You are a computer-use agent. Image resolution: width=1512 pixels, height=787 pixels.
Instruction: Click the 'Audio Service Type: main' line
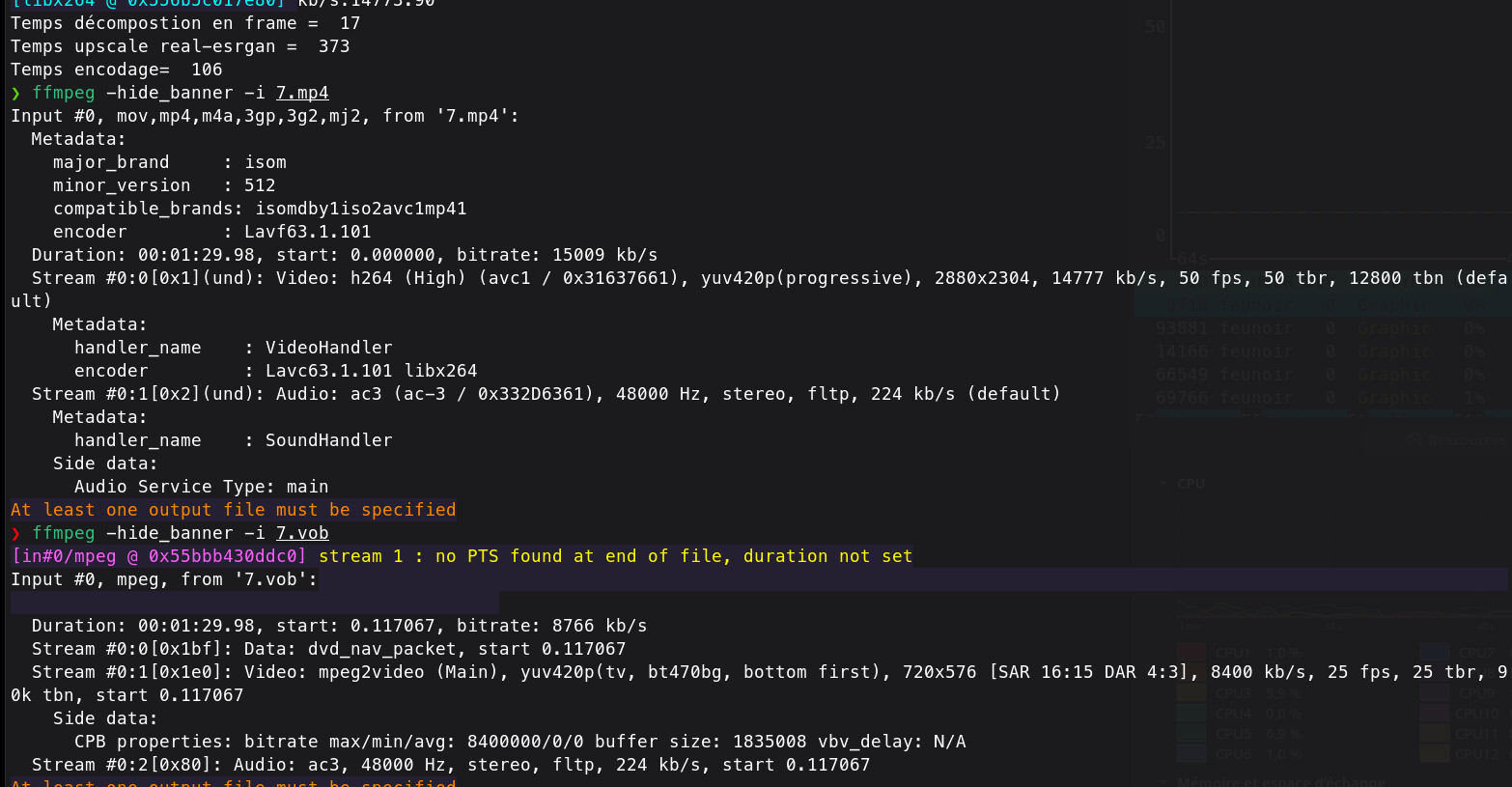201,487
